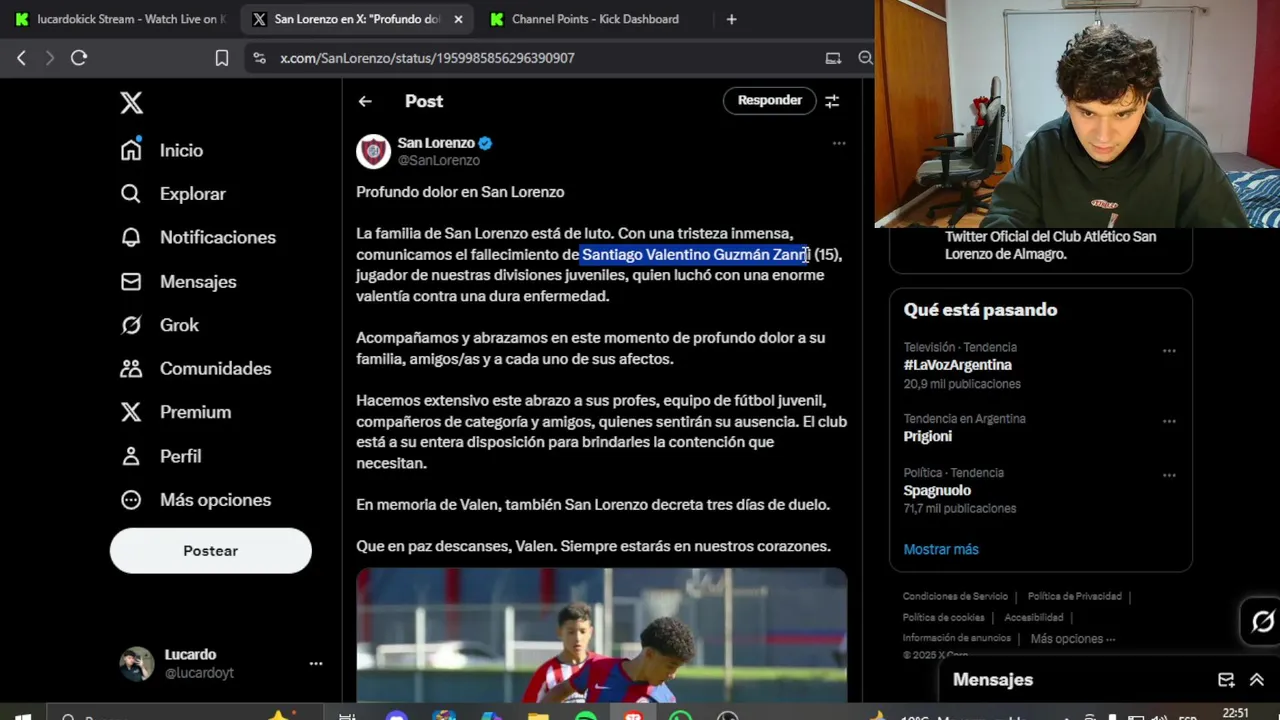Open the post's three-dot more menu
Screen dimensions: 1280x720
(839, 143)
